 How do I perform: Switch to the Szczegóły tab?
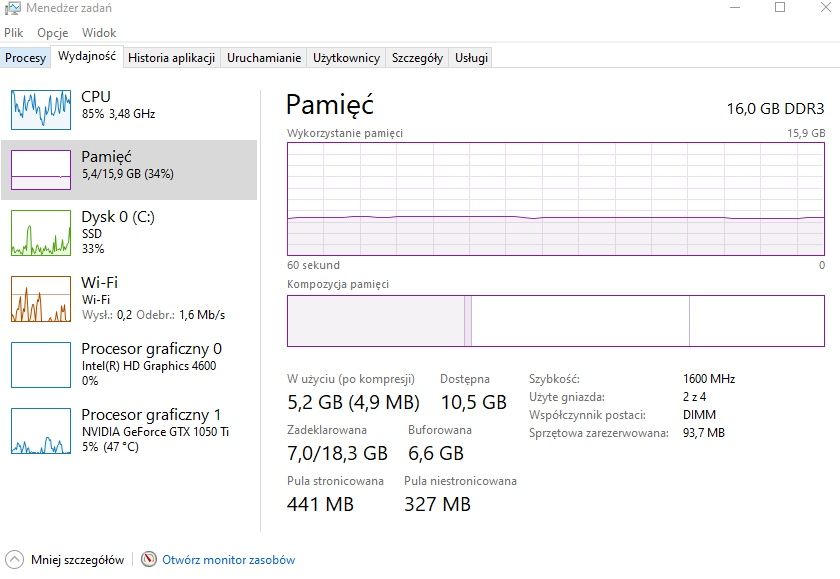point(417,58)
